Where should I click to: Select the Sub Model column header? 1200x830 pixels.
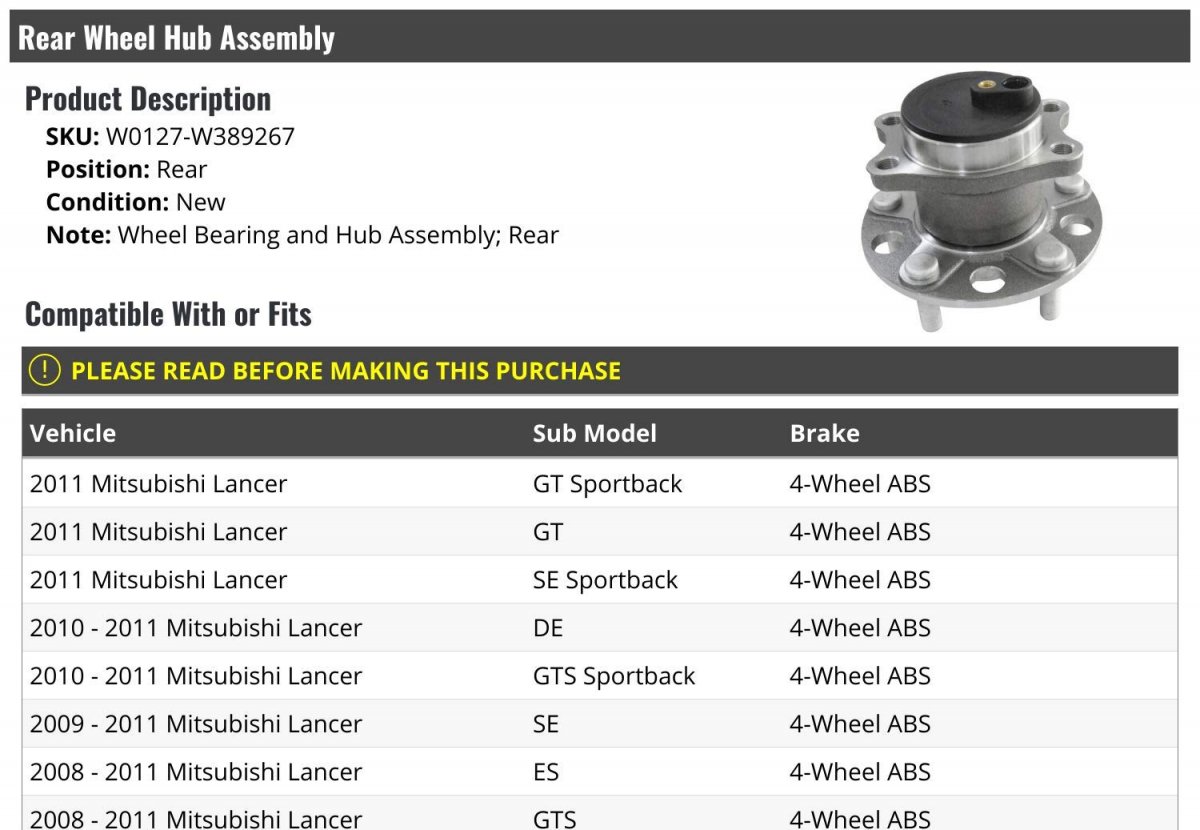tap(594, 433)
